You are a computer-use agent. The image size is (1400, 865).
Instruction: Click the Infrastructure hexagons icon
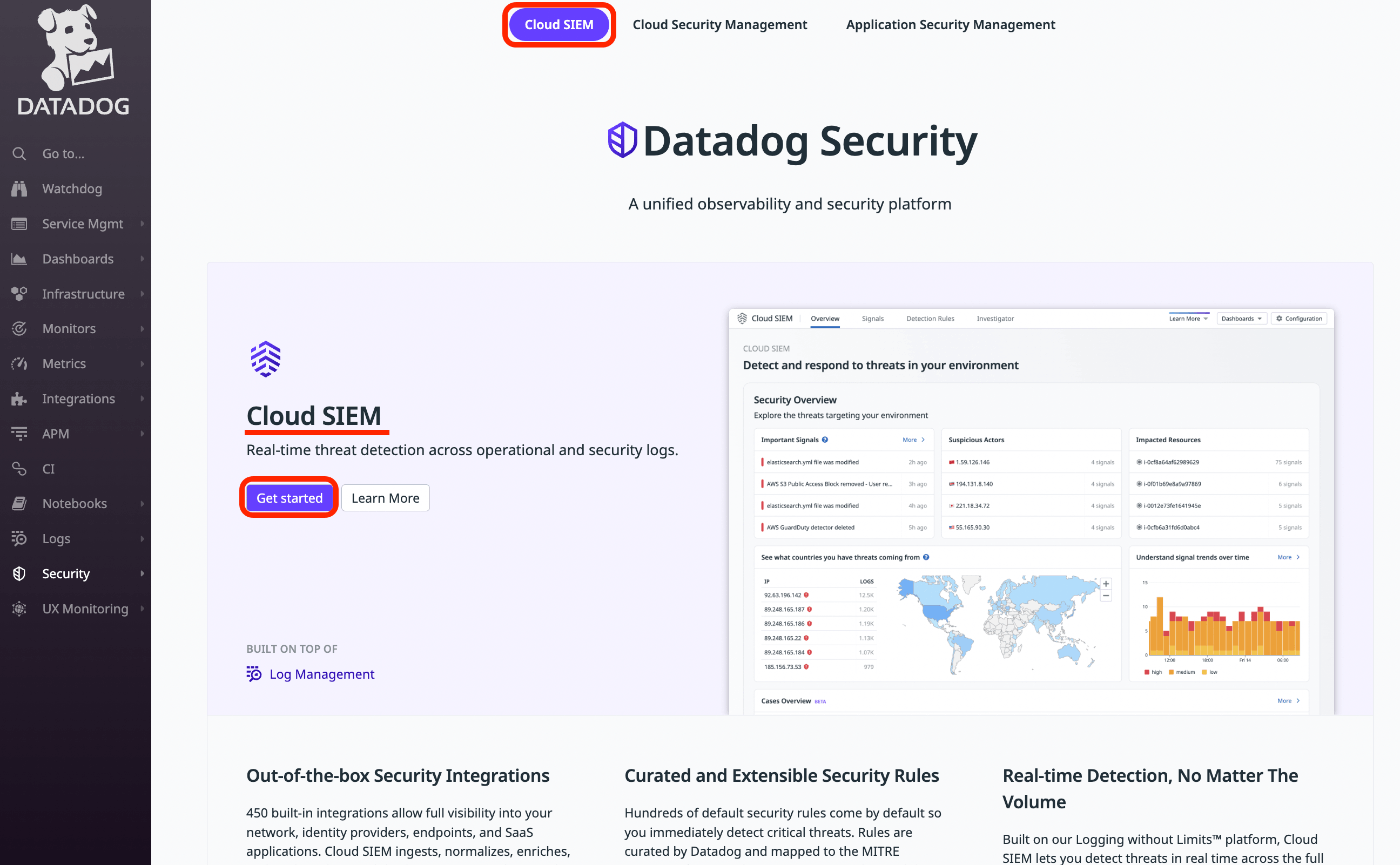tap(19, 294)
